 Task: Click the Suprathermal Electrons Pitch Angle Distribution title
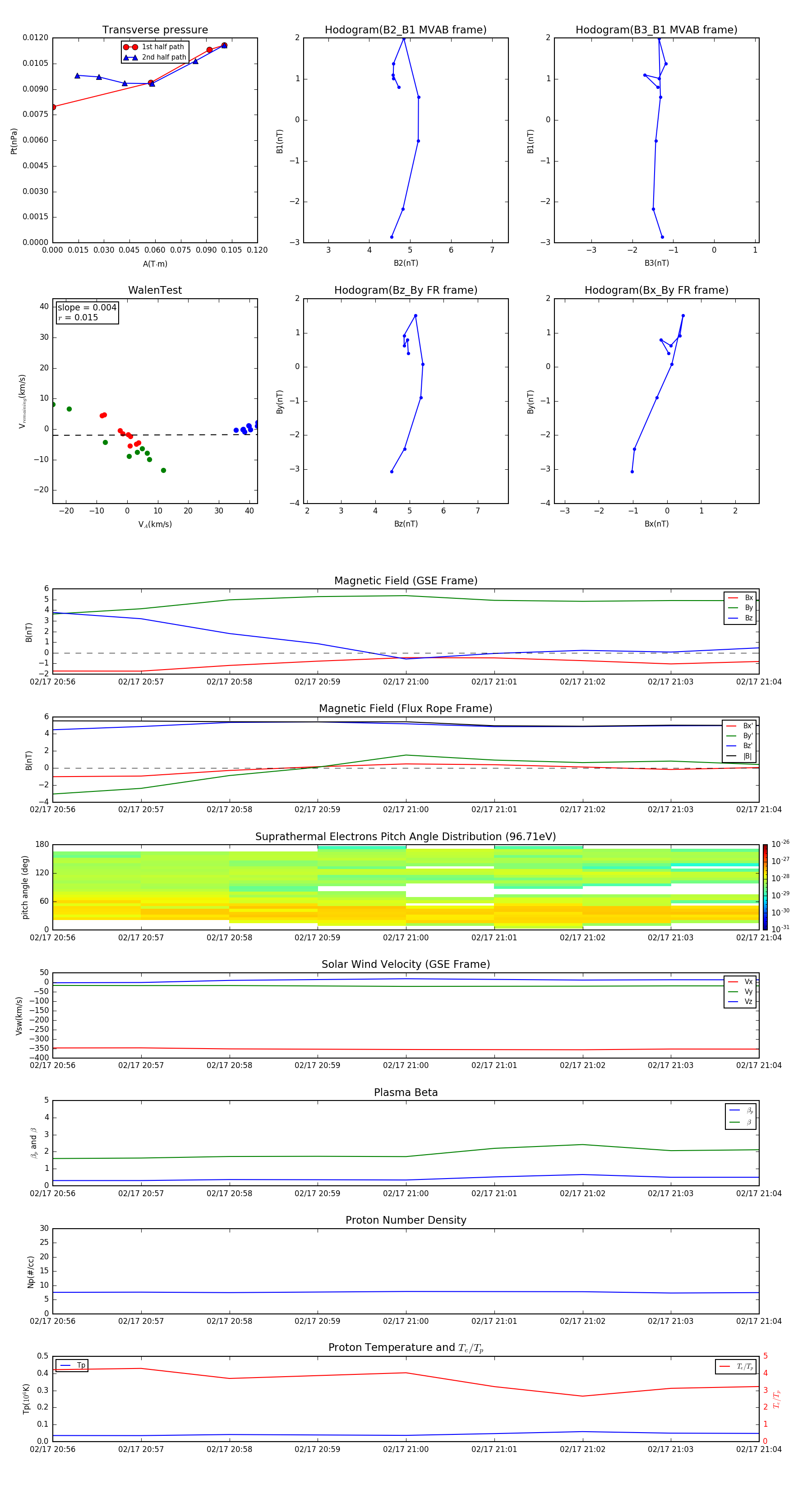(406, 837)
